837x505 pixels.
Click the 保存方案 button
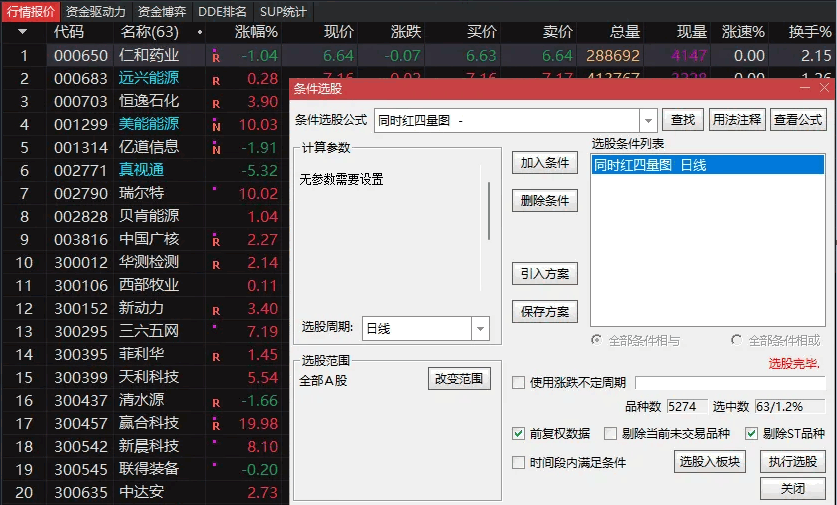click(545, 312)
